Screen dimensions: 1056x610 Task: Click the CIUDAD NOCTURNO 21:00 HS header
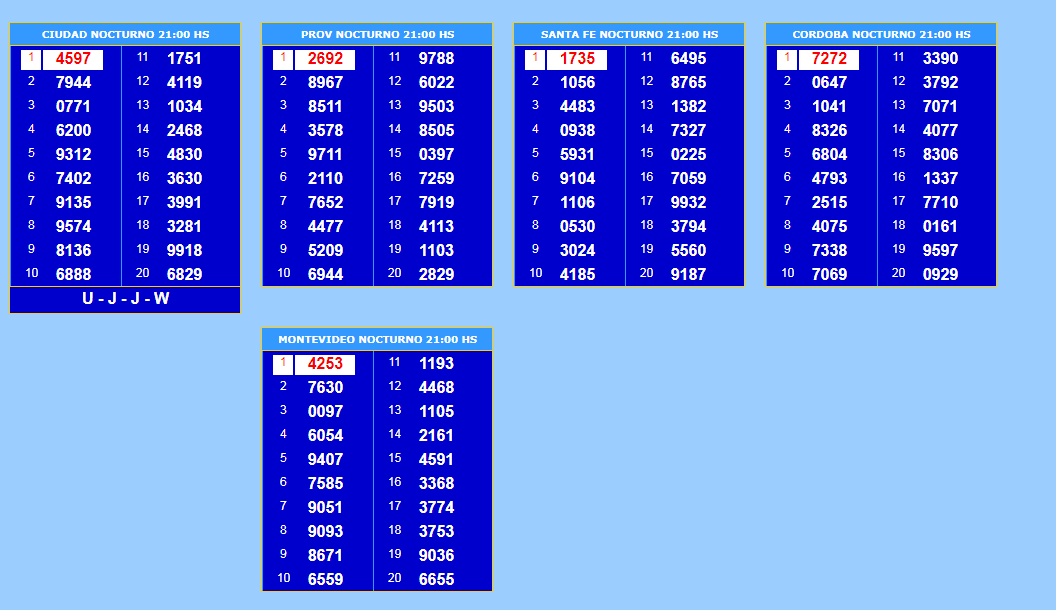(125, 34)
